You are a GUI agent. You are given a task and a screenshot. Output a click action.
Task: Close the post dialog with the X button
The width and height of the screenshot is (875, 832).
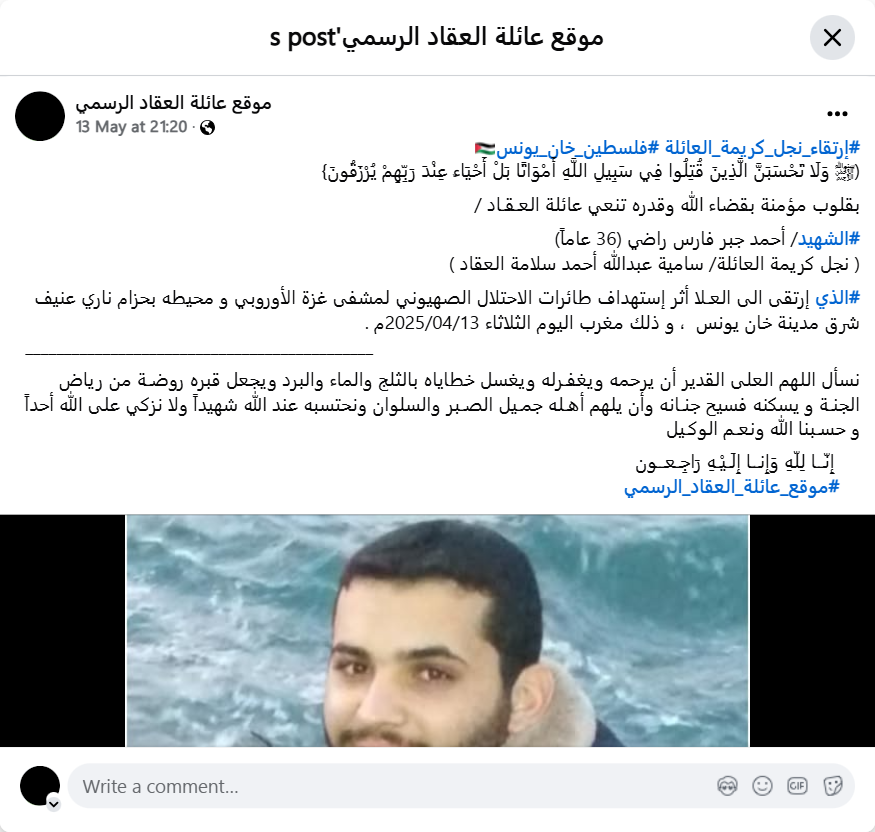tap(832, 38)
